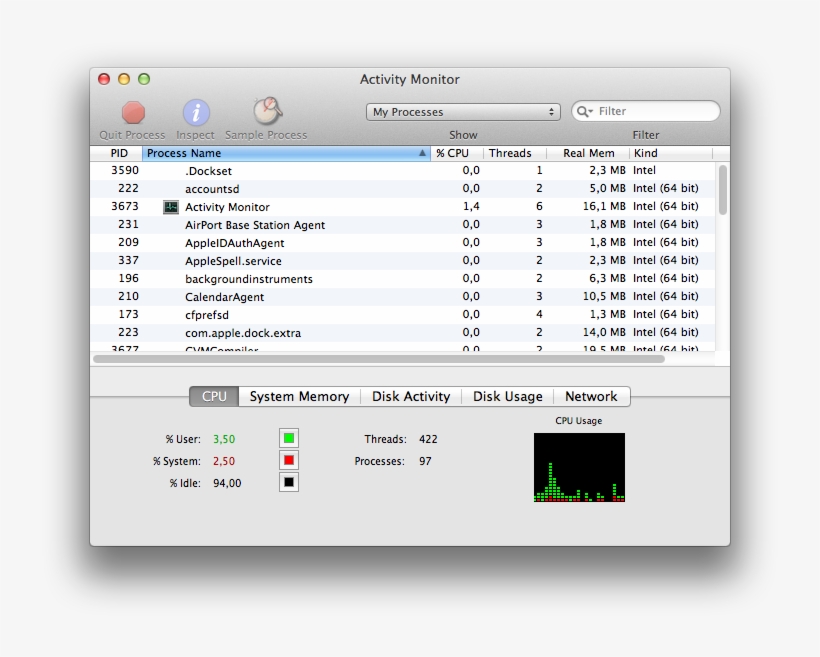Click the green % User color swatch
The width and height of the screenshot is (820, 657).
pos(289,438)
